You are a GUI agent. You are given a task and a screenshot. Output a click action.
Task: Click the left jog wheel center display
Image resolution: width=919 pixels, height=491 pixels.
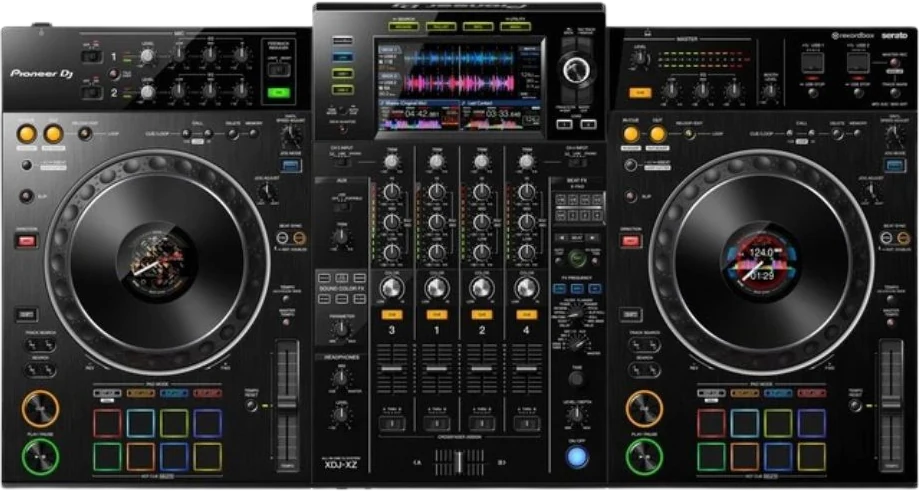pyautogui.click(x=156, y=262)
